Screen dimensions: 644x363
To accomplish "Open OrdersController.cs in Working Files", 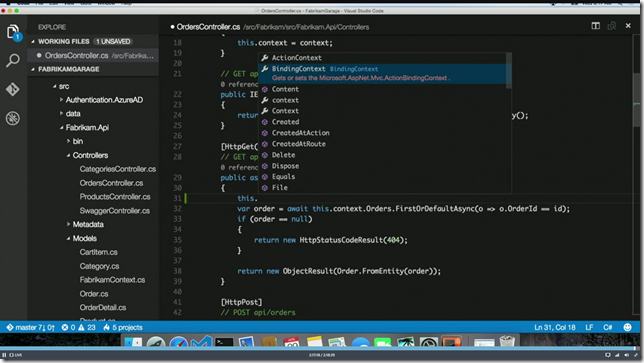I will tap(93, 55).
